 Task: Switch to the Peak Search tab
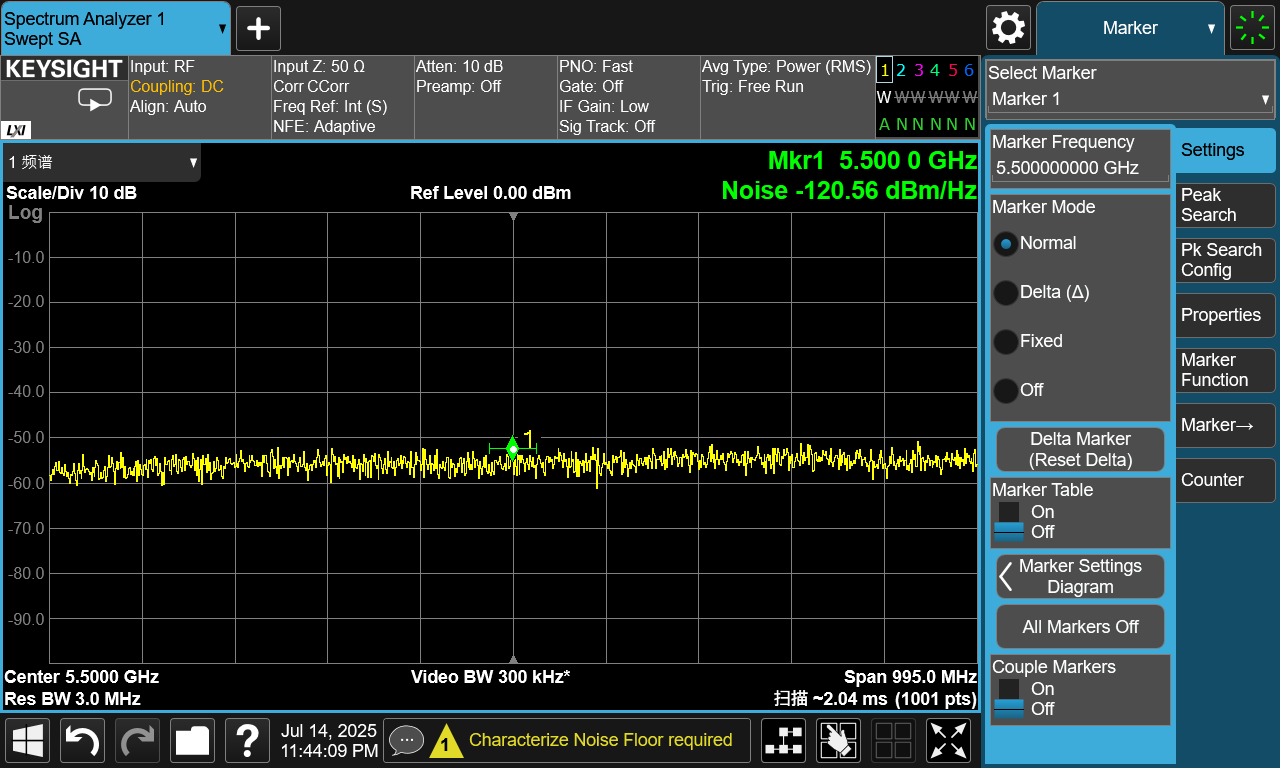pyautogui.click(x=1225, y=205)
